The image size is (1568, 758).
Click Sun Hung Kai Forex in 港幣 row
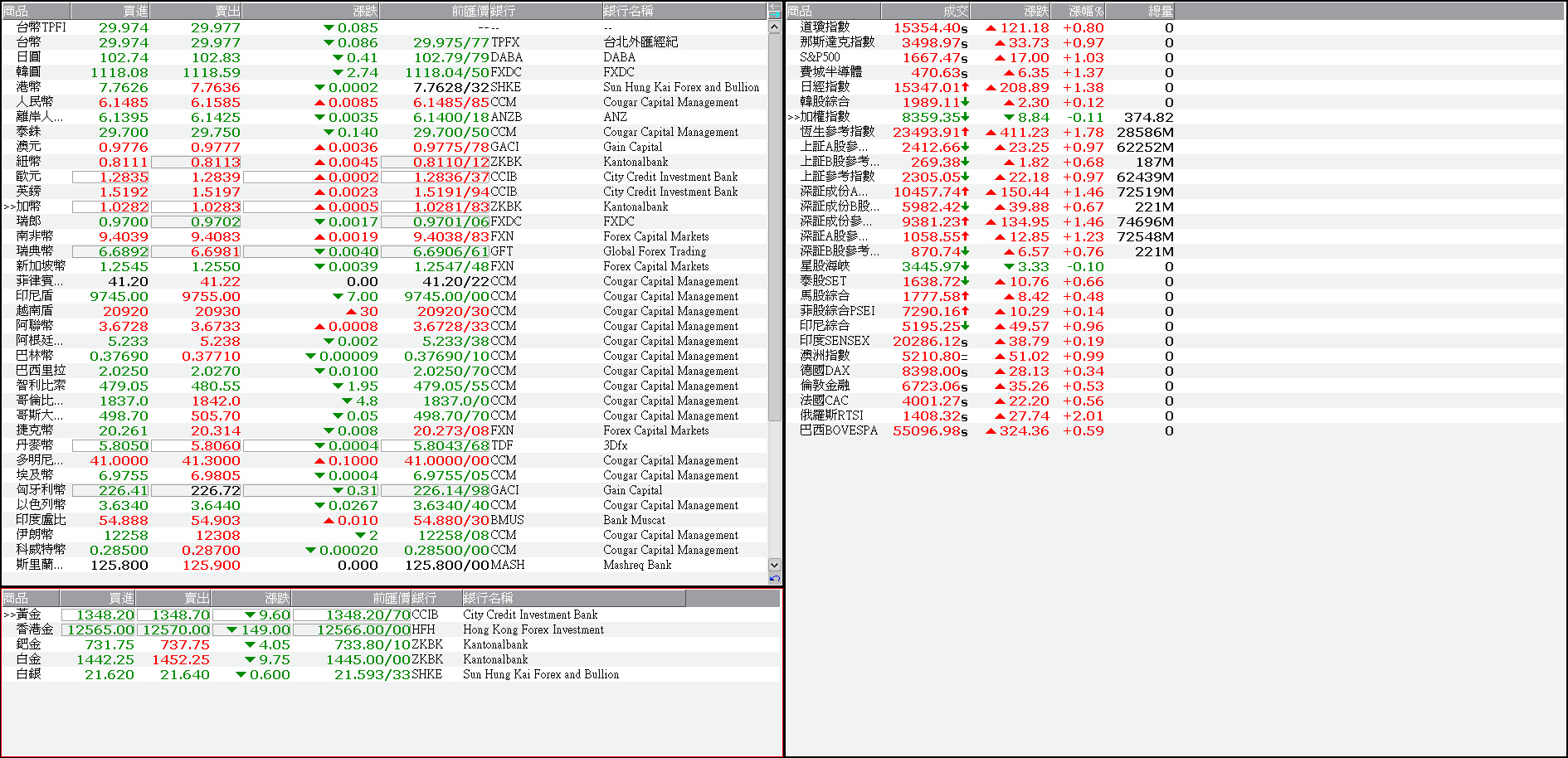(x=681, y=87)
